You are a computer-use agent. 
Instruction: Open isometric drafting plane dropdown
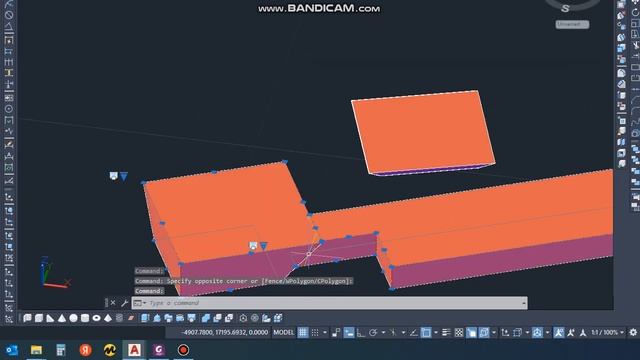pos(403,333)
